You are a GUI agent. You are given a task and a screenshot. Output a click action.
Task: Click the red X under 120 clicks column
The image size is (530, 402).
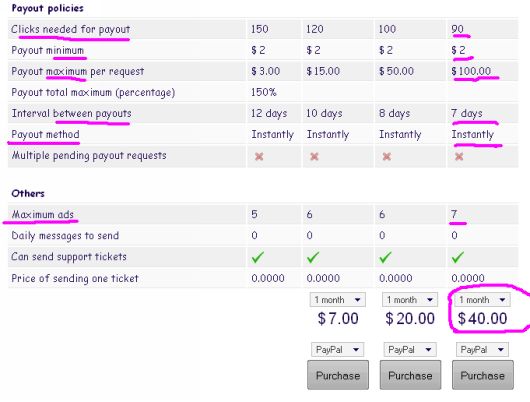coord(314,156)
